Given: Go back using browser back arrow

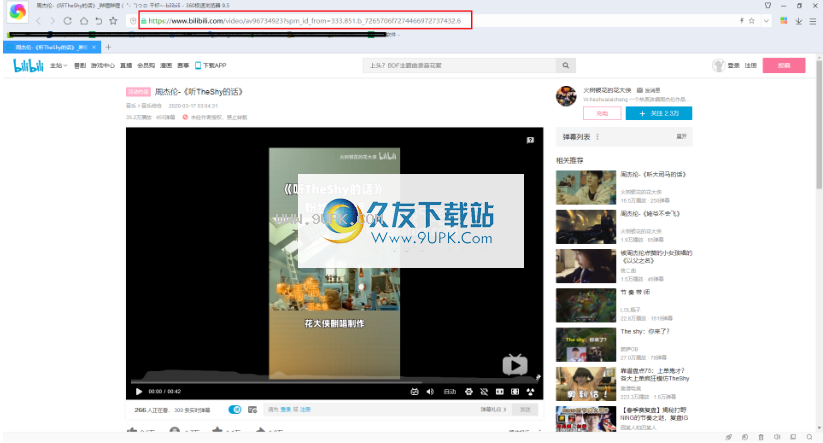Looking at the screenshot, I should 38,21.
